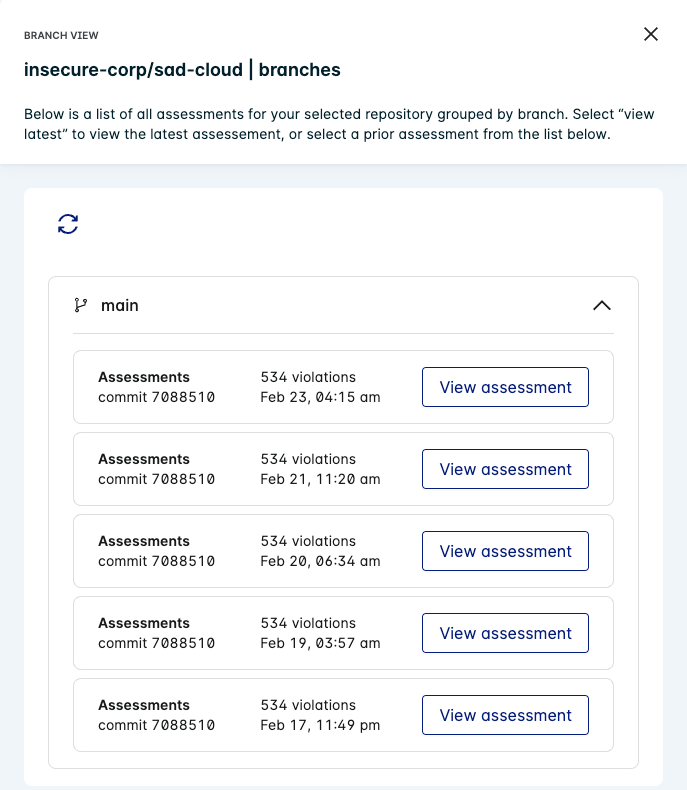The image size is (687, 790).
Task: Click the insecure-corp/sad-cloud branches title
Action: pyautogui.click(x=182, y=70)
